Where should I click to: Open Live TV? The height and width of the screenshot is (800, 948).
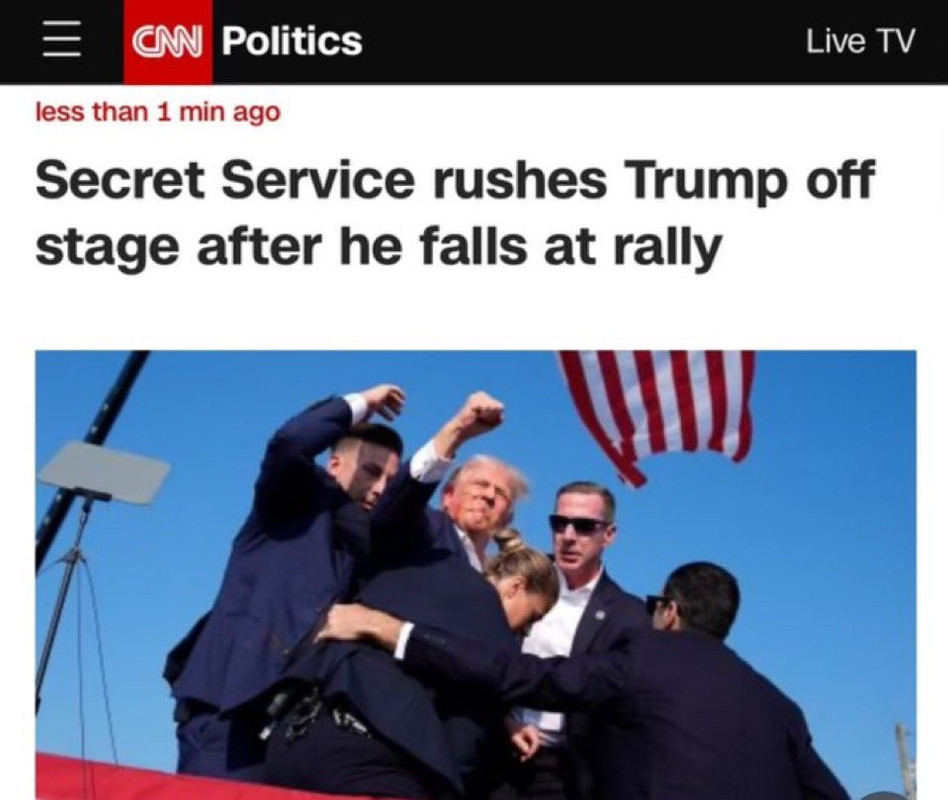(860, 41)
